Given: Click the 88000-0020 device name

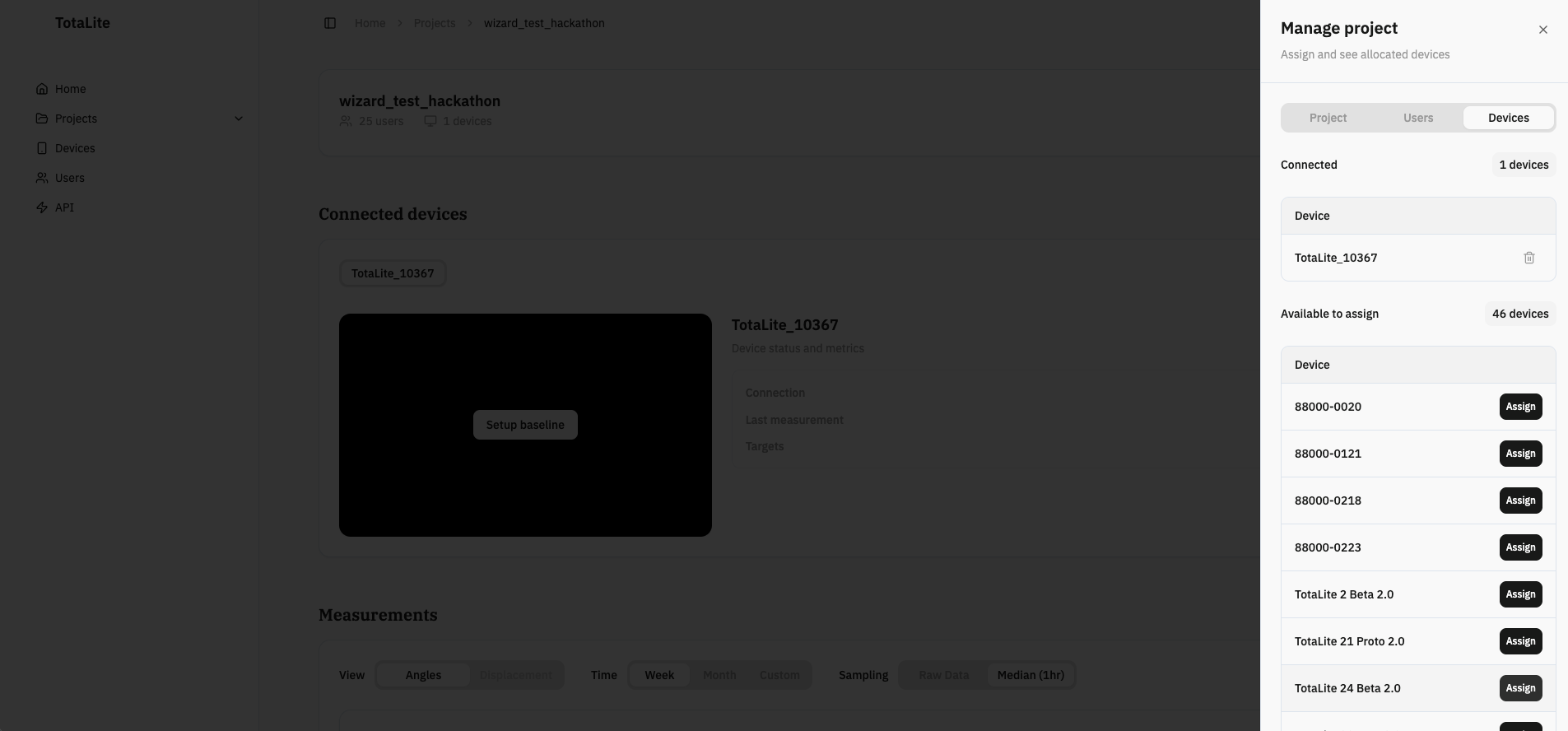Looking at the screenshot, I should coord(1328,407).
